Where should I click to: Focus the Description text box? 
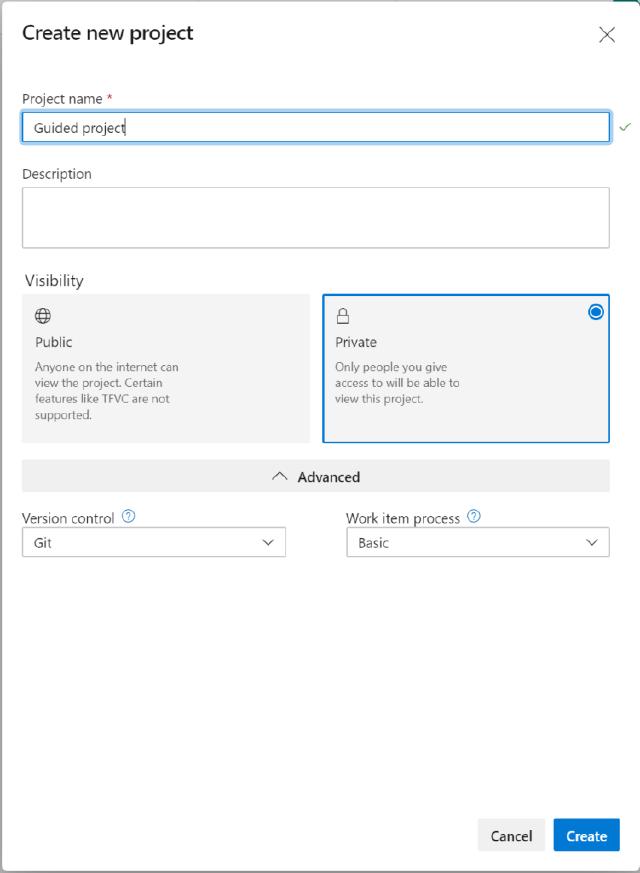[315, 217]
